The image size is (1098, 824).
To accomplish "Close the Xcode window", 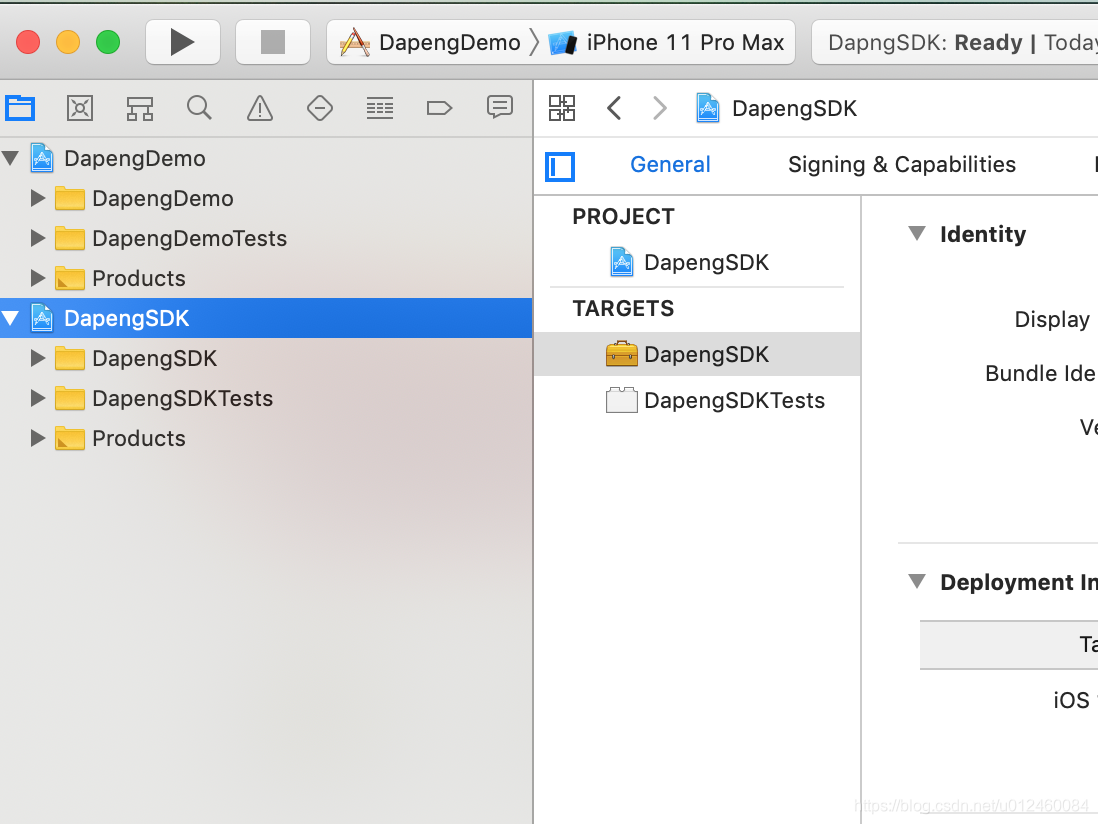I will click(x=28, y=42).
